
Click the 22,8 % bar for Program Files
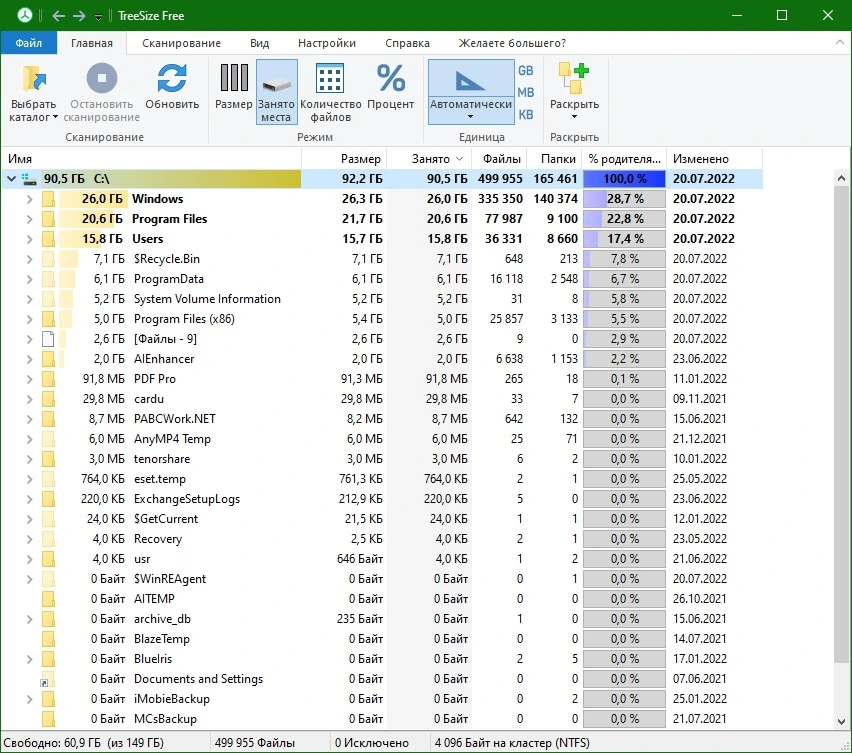tap(624, 219)
